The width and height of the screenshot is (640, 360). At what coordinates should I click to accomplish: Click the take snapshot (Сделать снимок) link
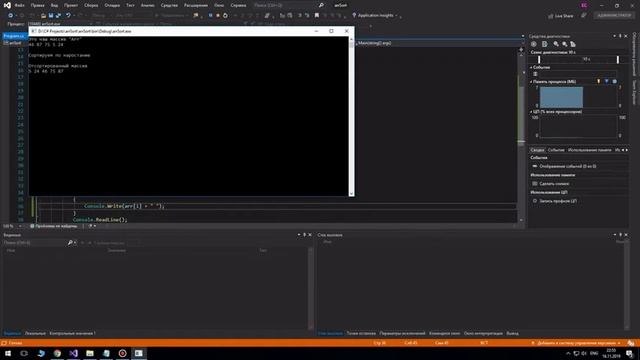(554, 184)
